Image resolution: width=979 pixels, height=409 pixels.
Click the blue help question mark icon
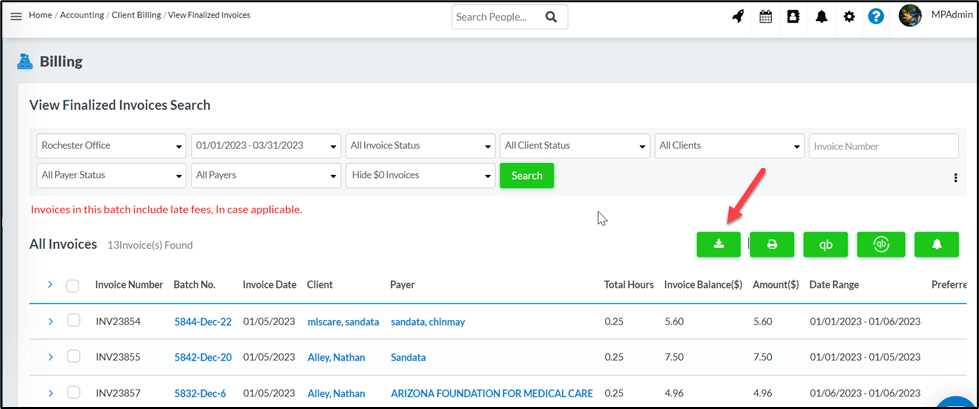(x=876, y=17)
